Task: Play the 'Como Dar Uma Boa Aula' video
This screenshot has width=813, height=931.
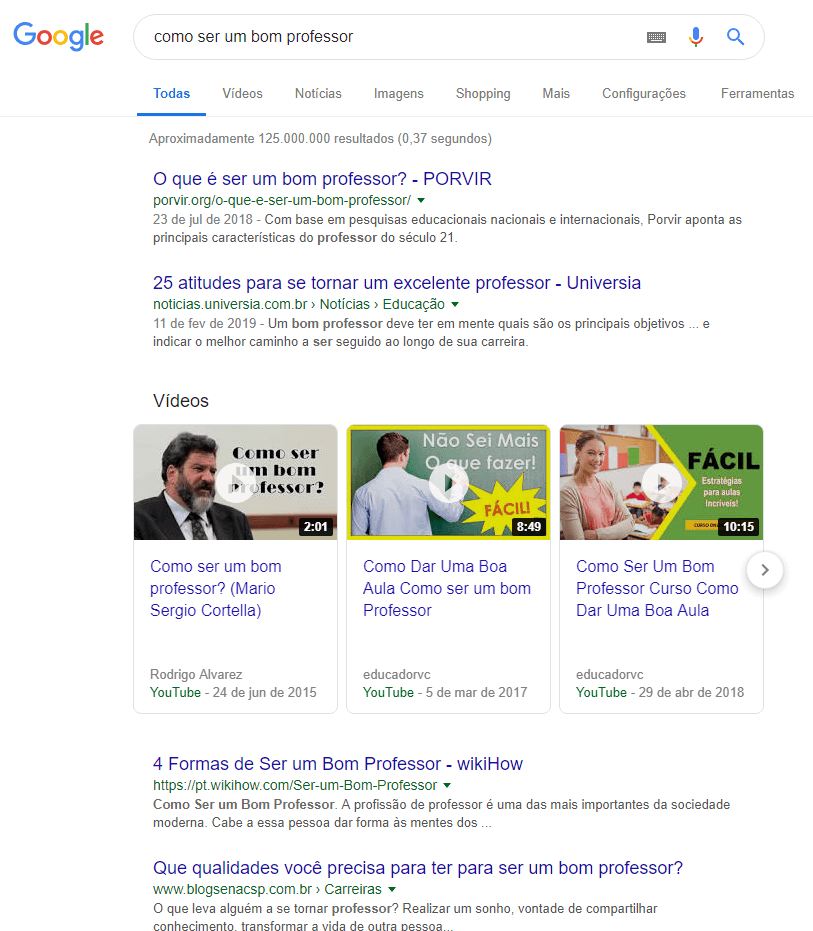Action: tap(448, 482)
